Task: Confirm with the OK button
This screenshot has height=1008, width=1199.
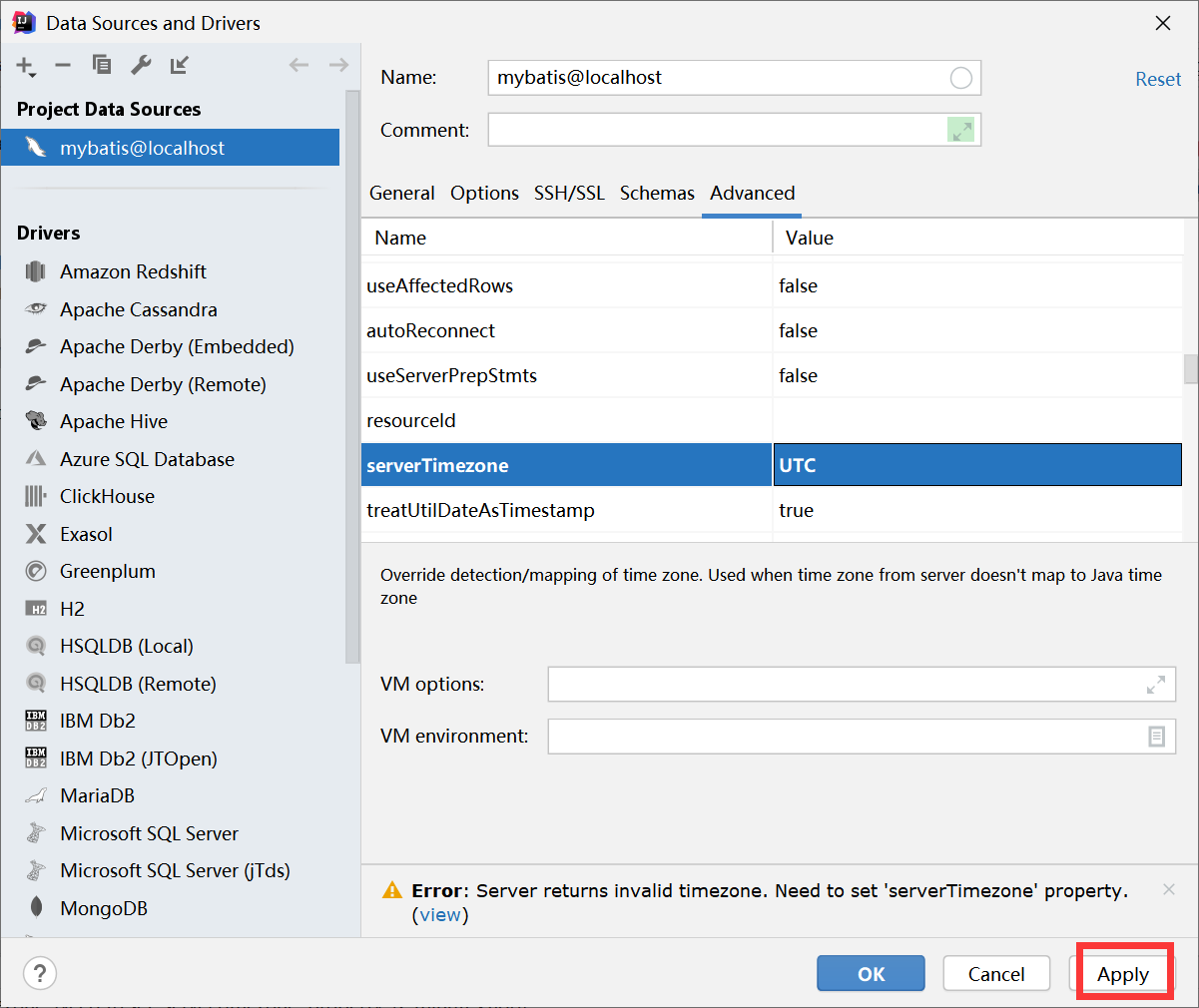Action: 871,974
